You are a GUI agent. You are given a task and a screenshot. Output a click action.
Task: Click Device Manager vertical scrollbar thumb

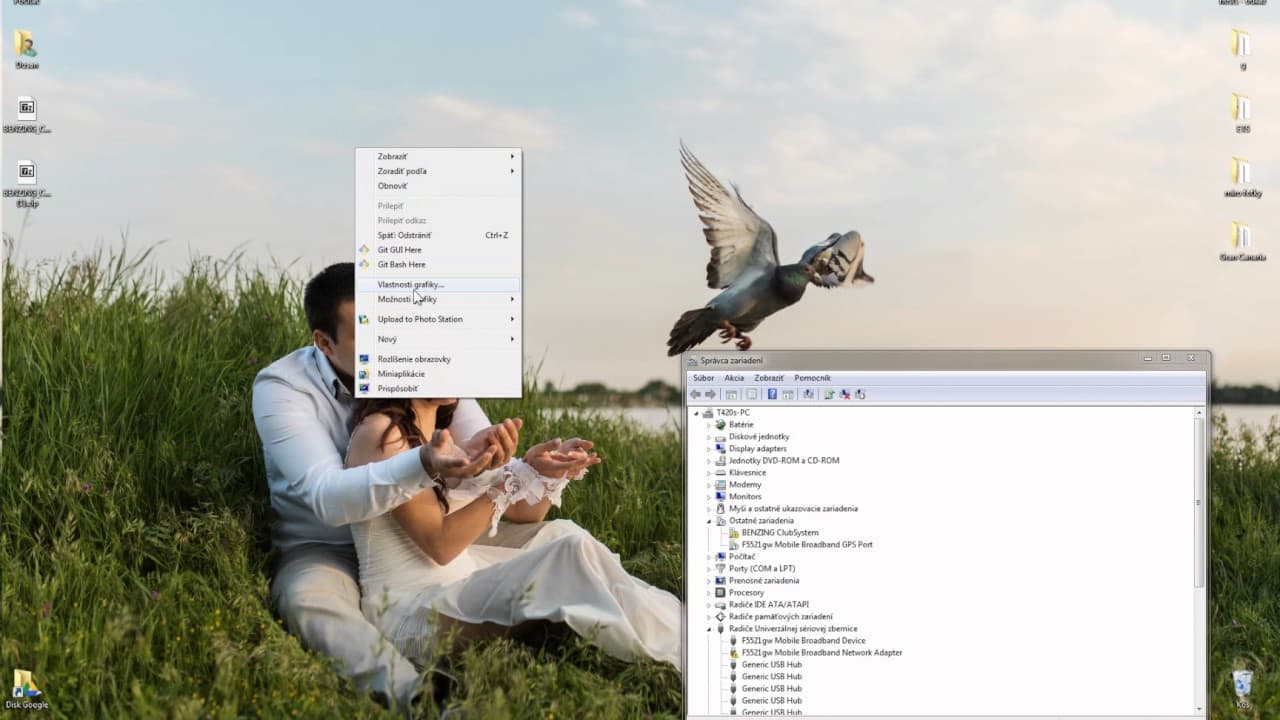pos(1200,502)
